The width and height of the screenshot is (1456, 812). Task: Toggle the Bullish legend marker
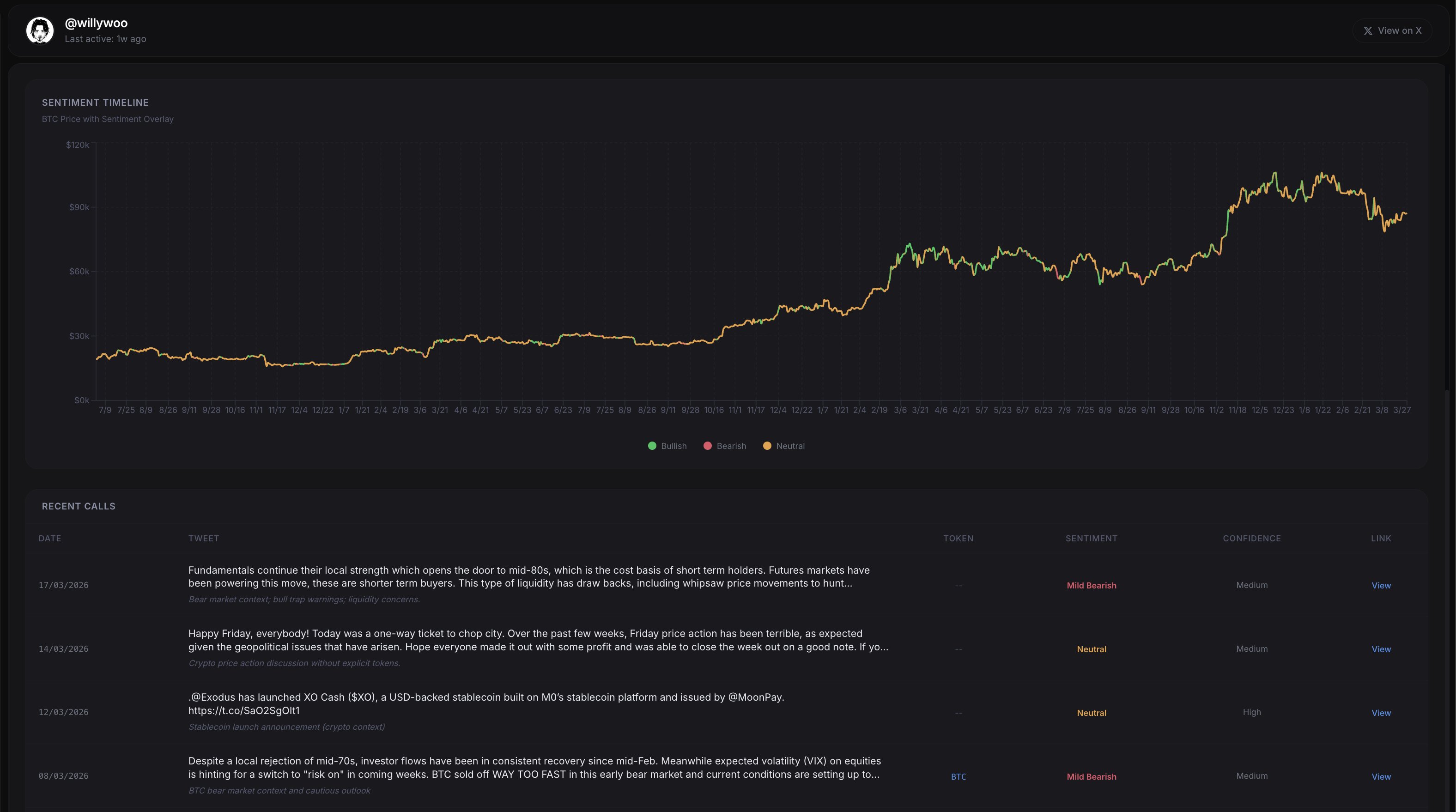(x=652, y=446)
